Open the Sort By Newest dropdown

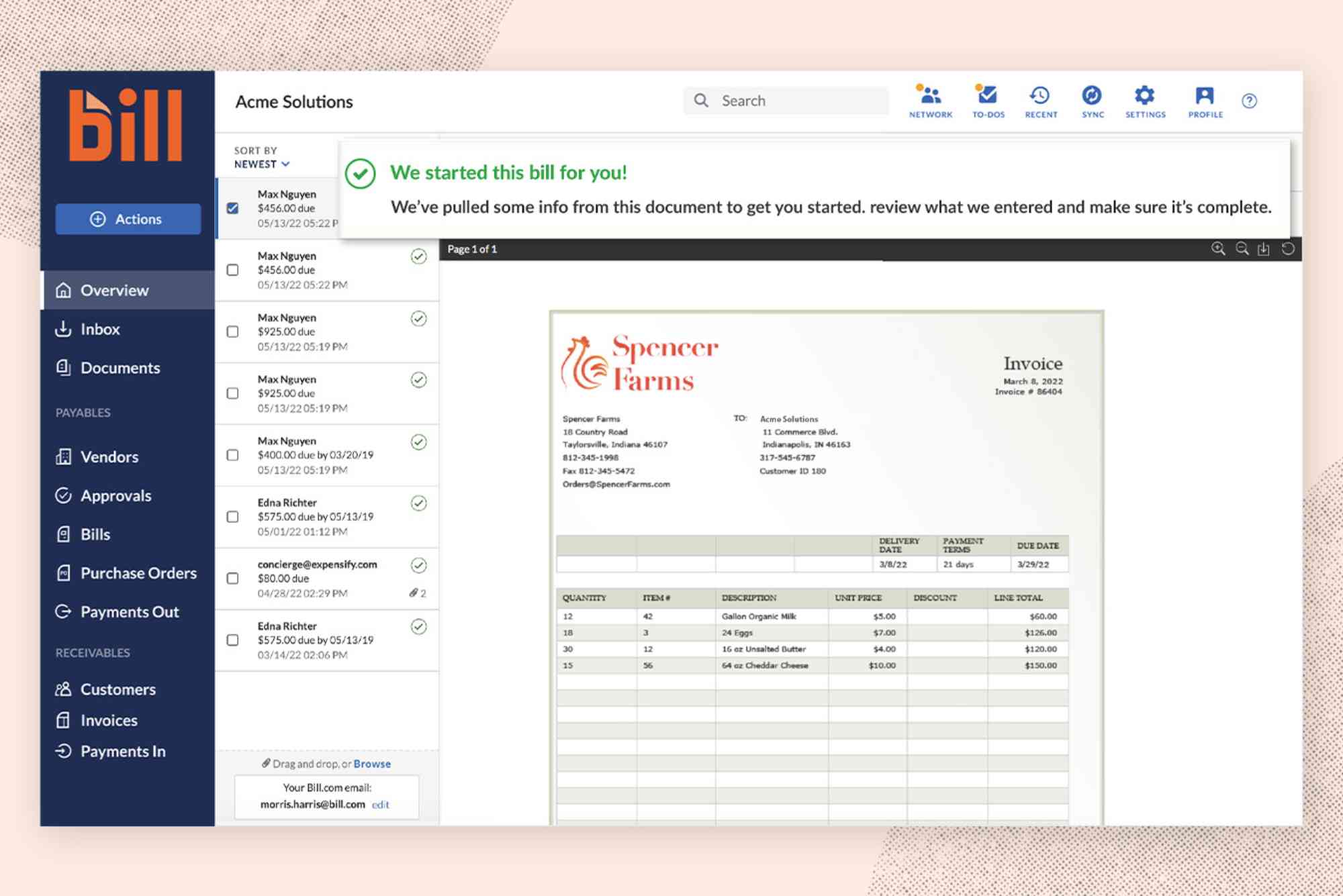coord(262,164)
